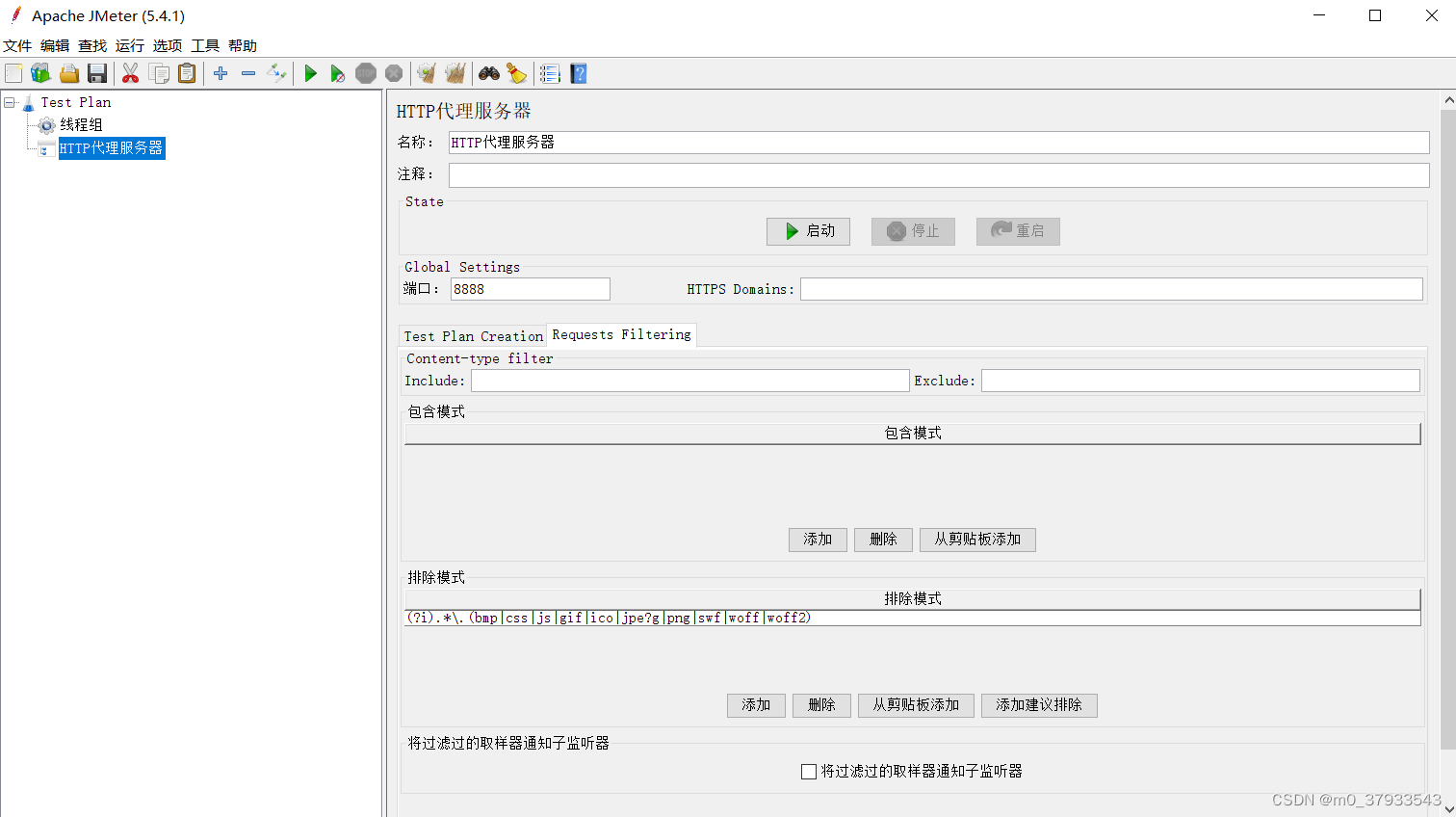Open the 工具 menu

click(x=205, y=45)
